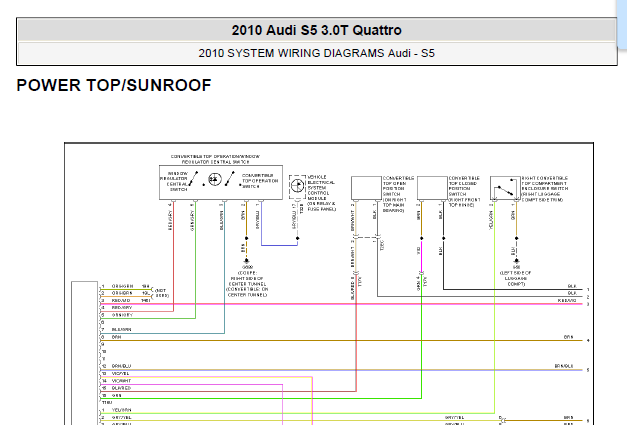Click the empty module box at left of connector pins
This screenshot has height=425, width=627.
[84, 353]
